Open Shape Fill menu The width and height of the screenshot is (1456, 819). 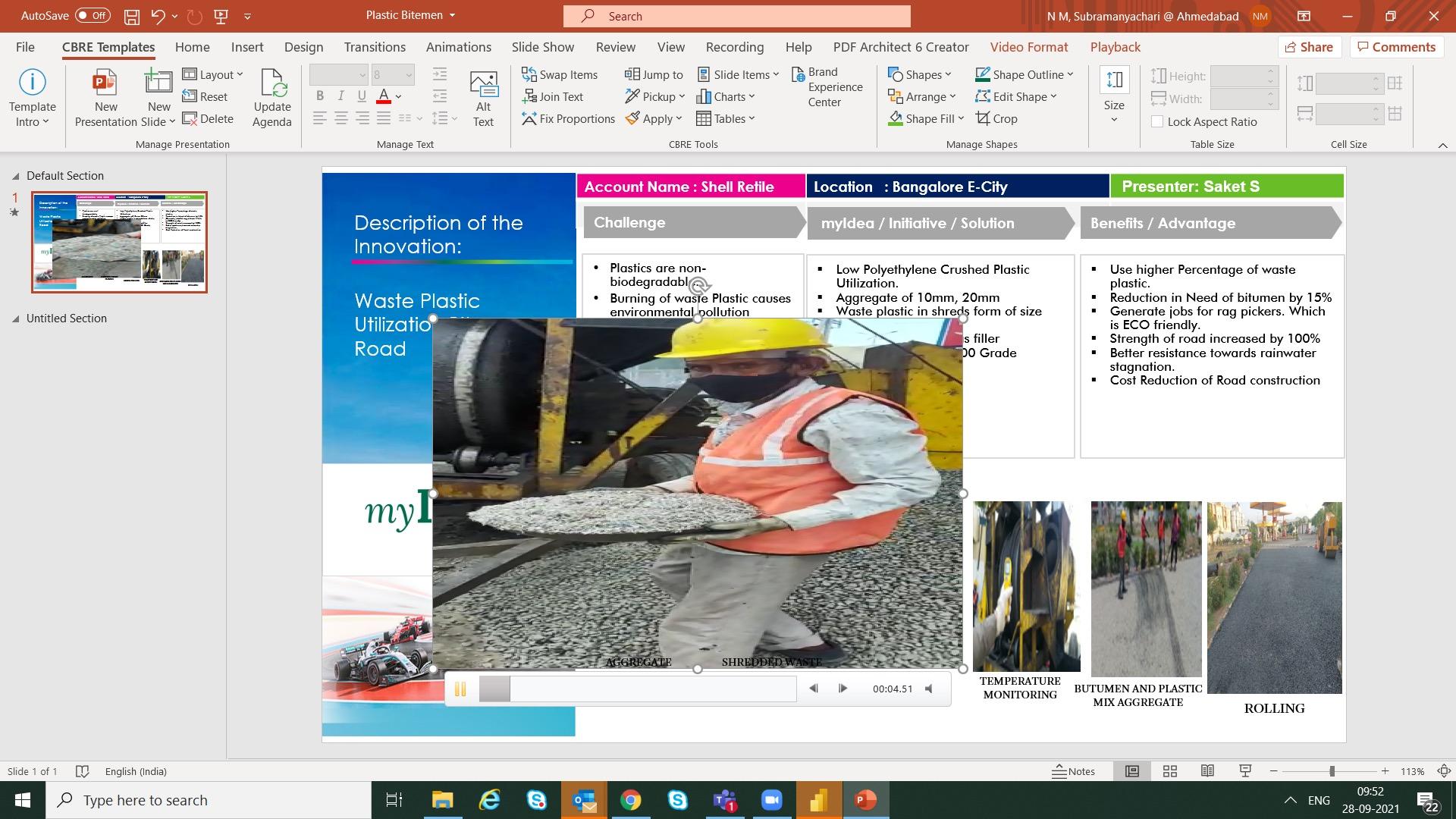pos(925,118)
